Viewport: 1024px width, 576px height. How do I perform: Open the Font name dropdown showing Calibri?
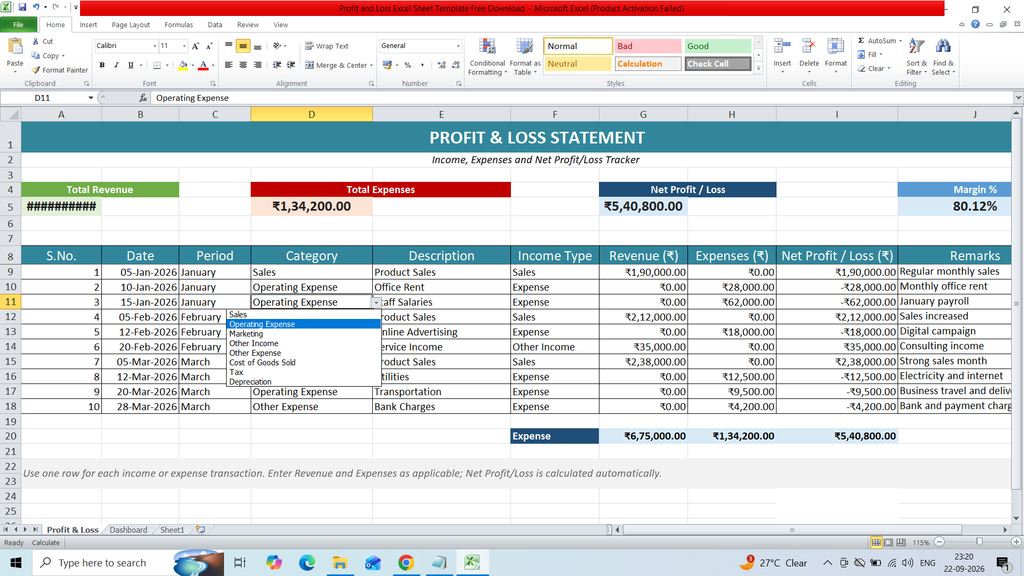click(x=155, y=46)
